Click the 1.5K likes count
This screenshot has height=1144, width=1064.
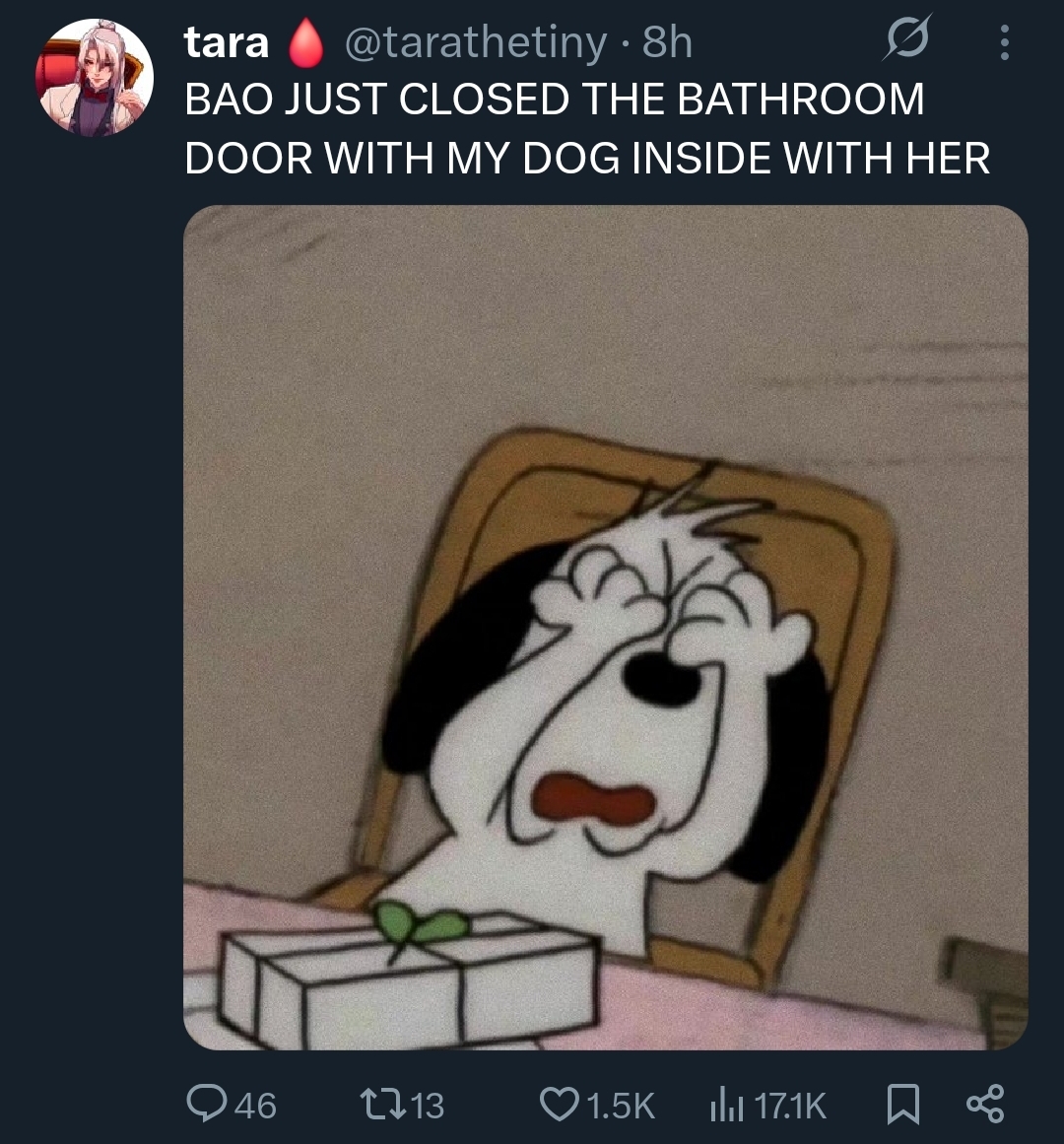pos(621,1106)
